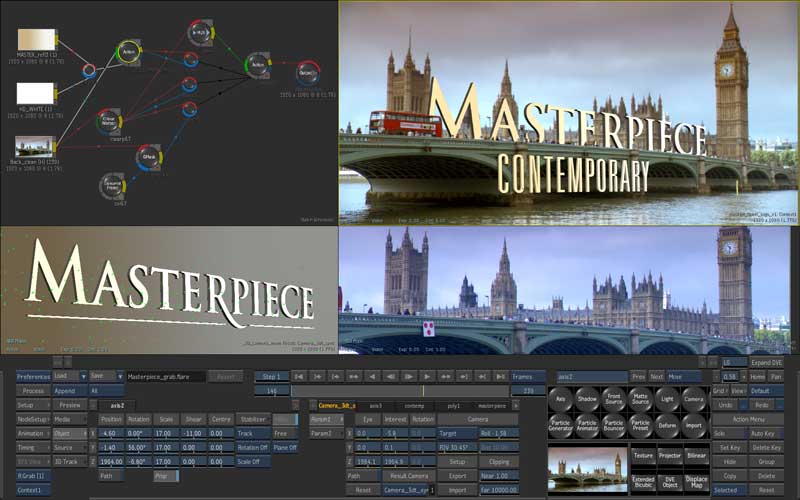Open the Load dropdown arrow
Image resolution: width=800 pixels, height=500 pixels.
pos(83,377)
